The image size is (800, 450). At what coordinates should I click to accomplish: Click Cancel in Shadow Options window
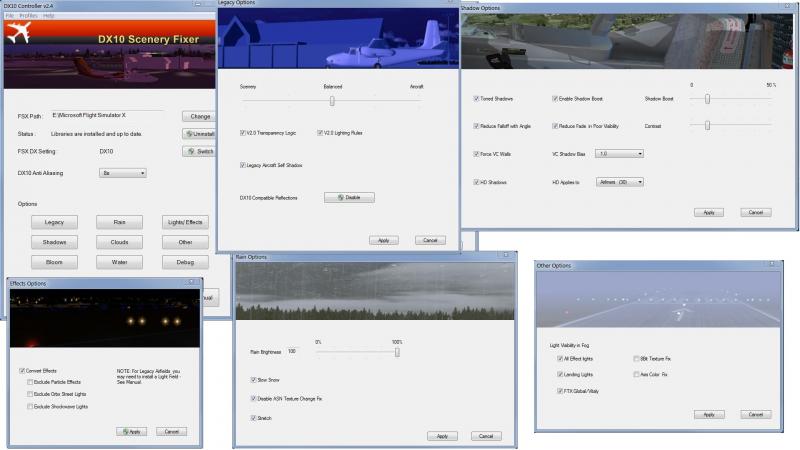tap(756, 212)
